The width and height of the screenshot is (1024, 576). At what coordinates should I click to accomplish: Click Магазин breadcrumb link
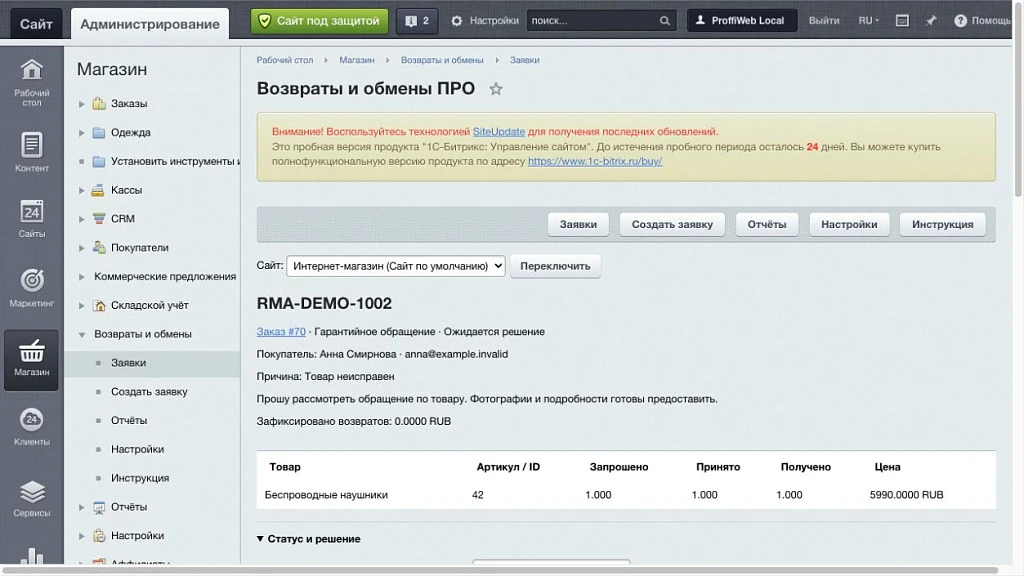pos(357,60)
